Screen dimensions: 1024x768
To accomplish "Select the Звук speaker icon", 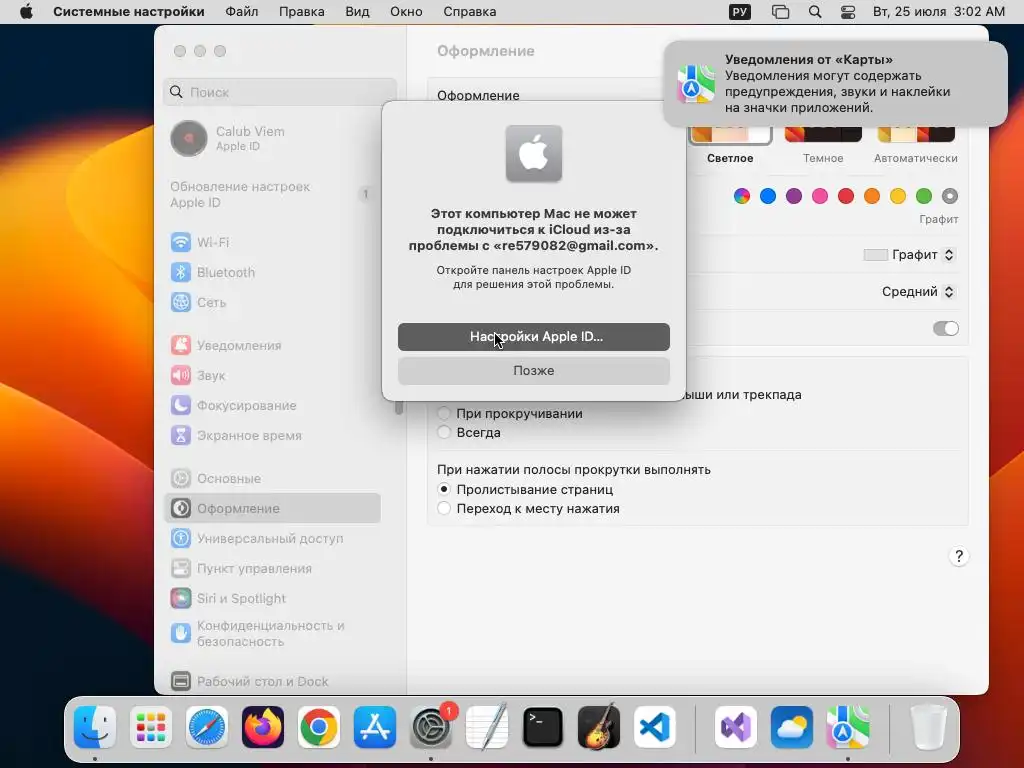I will click(x=181, y=376).
